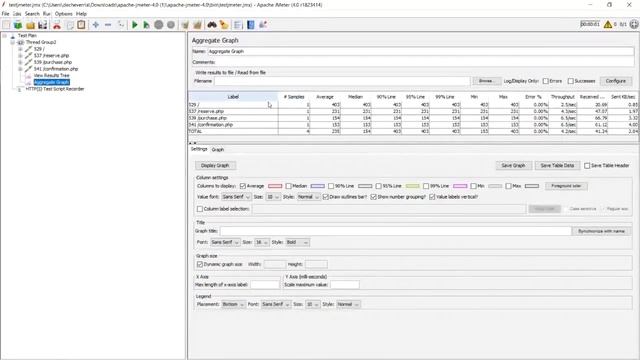This screenshot has width=640, height=360.
Task: Click the yellow warning triangle log icon
Action: coord(608,24)
